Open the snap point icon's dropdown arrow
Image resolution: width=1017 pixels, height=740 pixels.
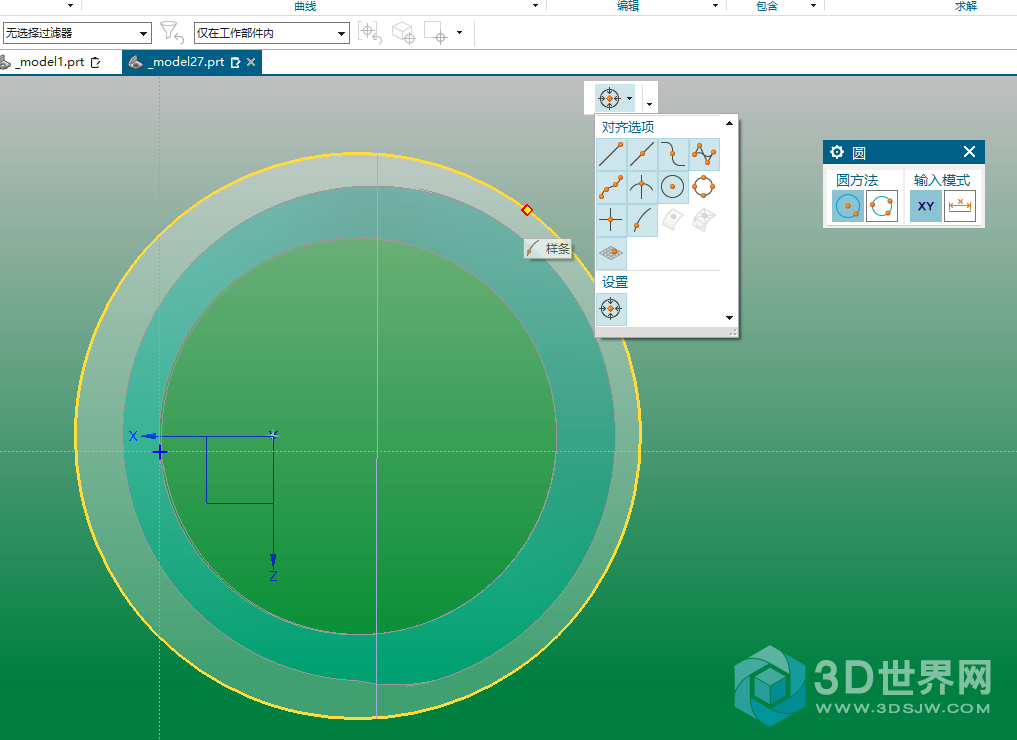[630, 99]
